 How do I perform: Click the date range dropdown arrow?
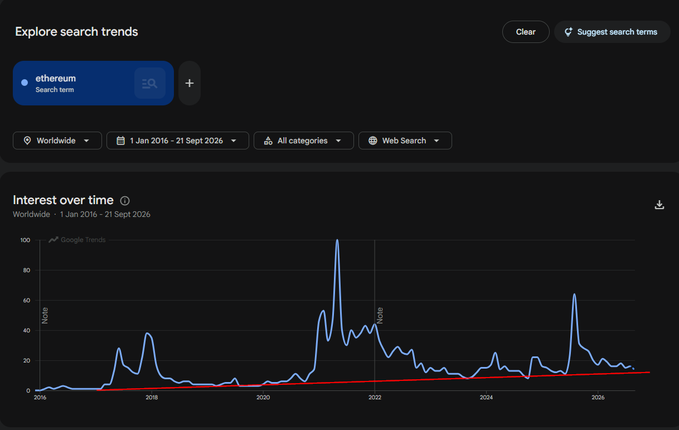[x=233, y=141]
